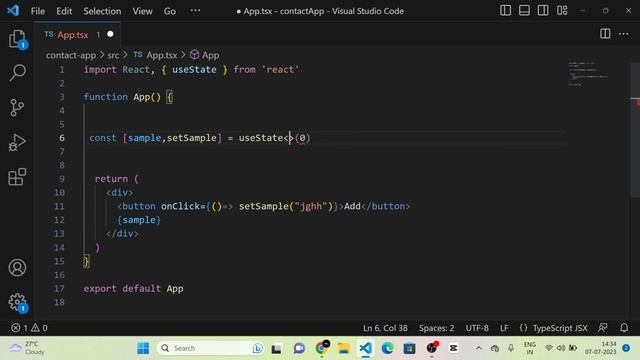Viewport: 640px width, 360px height.
Task: Expand the hidden menu bar items ellipsis
Action: point(196,11)
